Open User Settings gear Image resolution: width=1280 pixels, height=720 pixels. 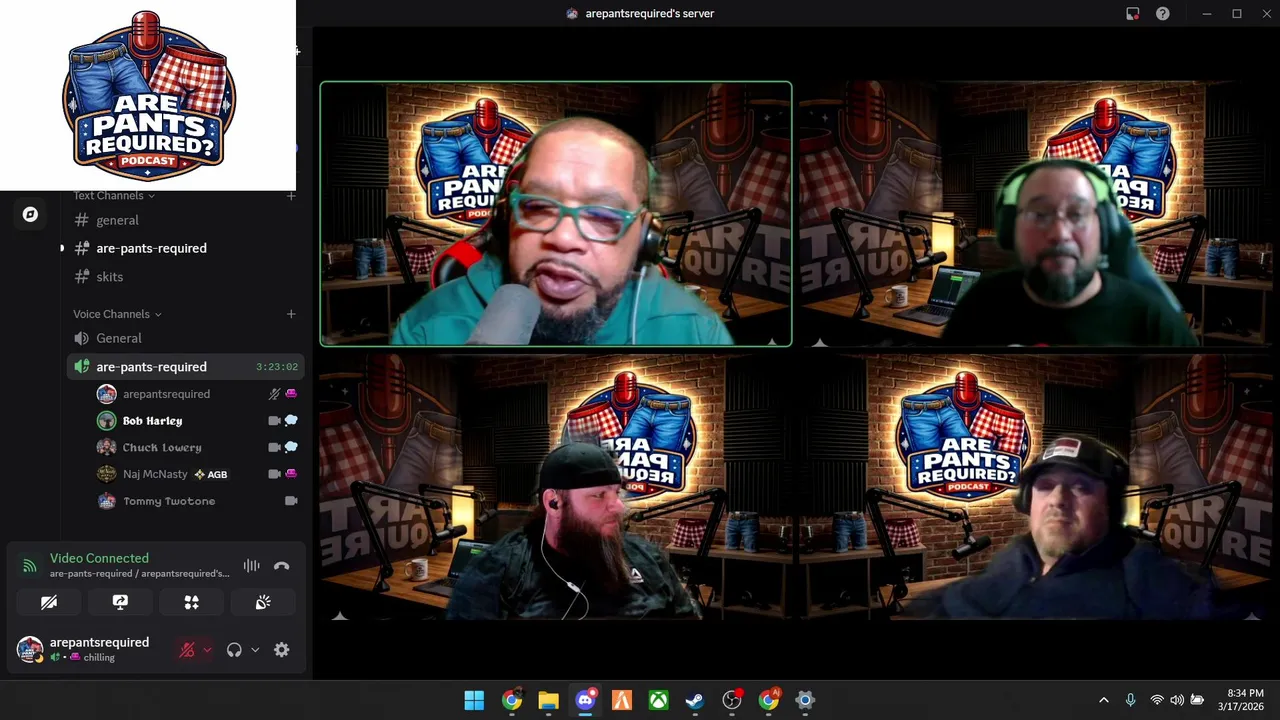point(282,650)
